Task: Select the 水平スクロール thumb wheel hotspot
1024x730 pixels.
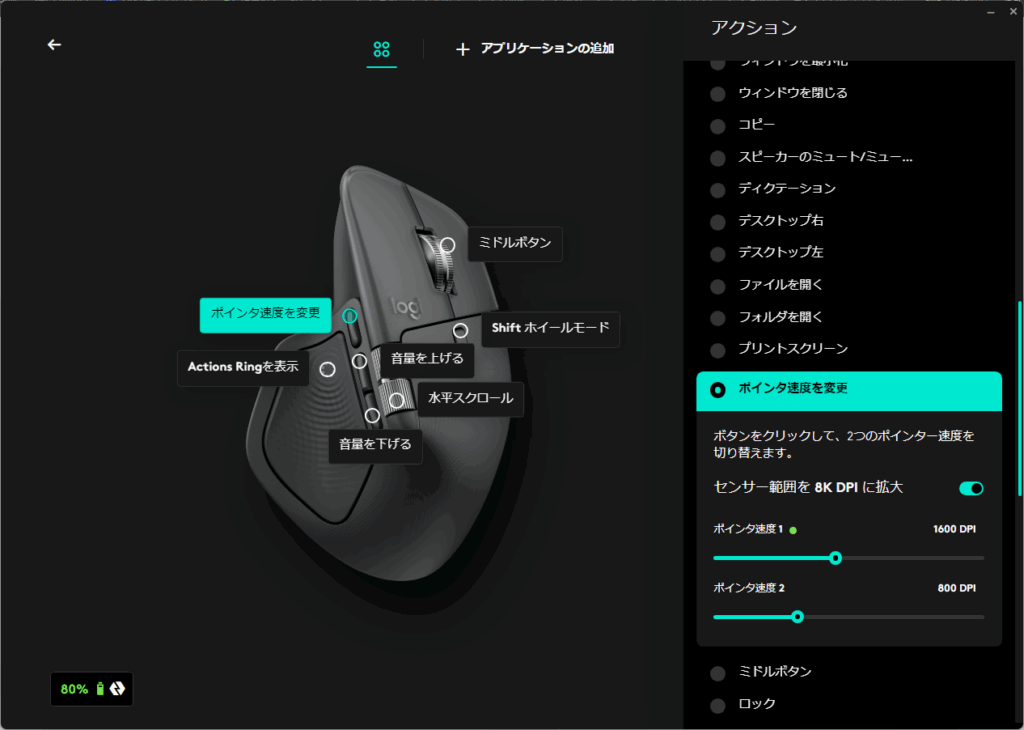Action: (396, 400)
